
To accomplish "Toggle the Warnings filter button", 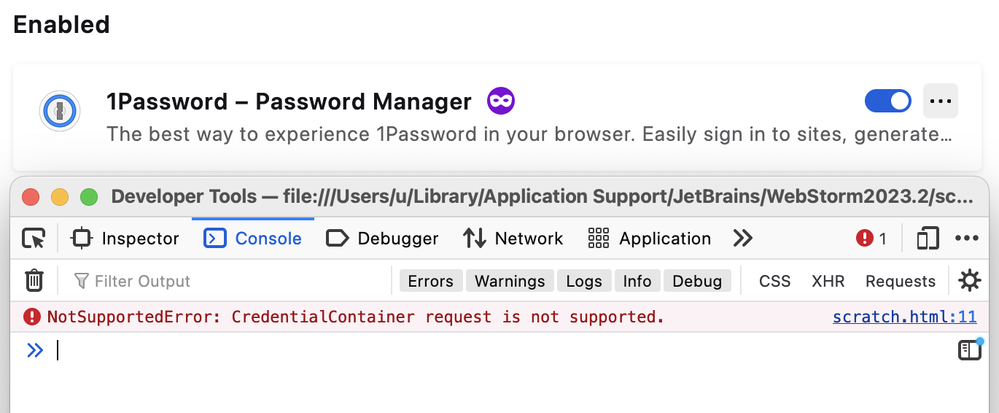I will (x=509, y=281).
